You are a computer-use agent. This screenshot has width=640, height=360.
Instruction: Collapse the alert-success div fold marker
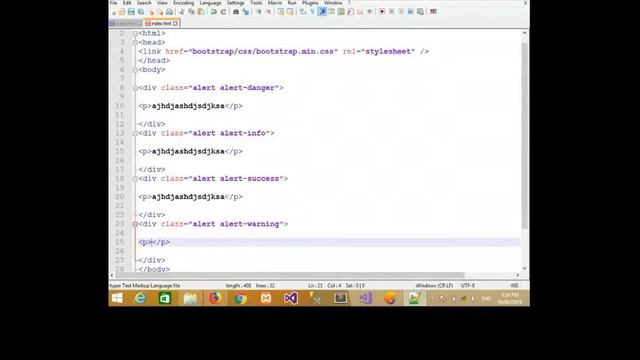(x=135, y=179)
